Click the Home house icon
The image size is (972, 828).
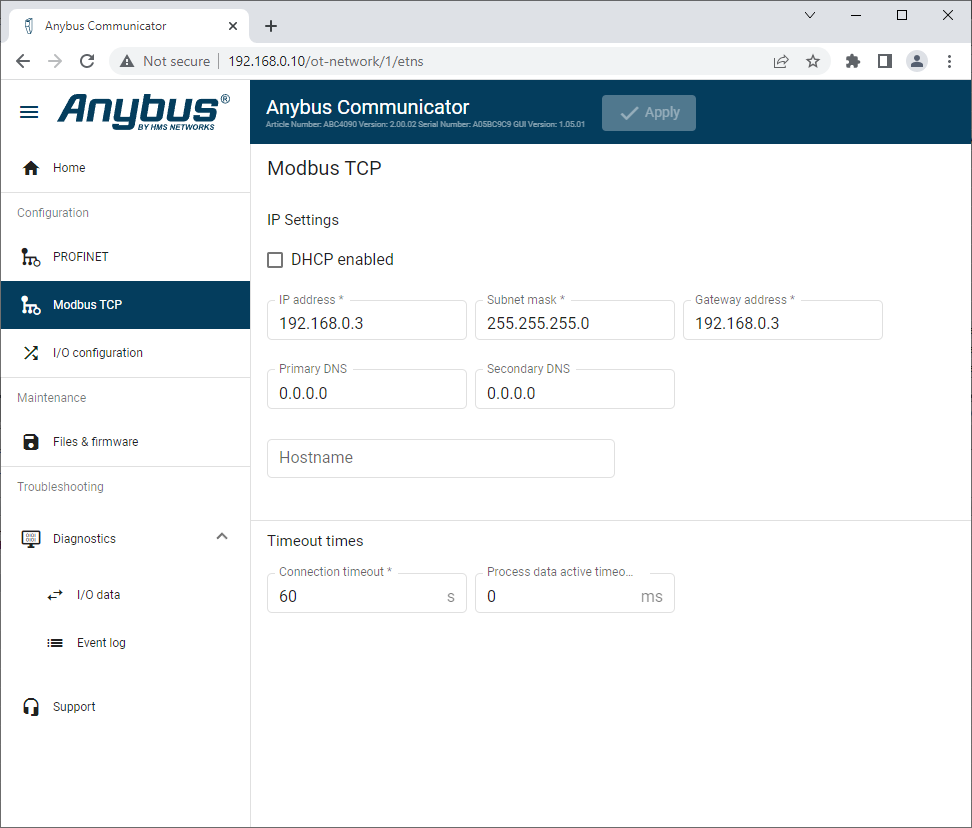[x=31, y=168]
